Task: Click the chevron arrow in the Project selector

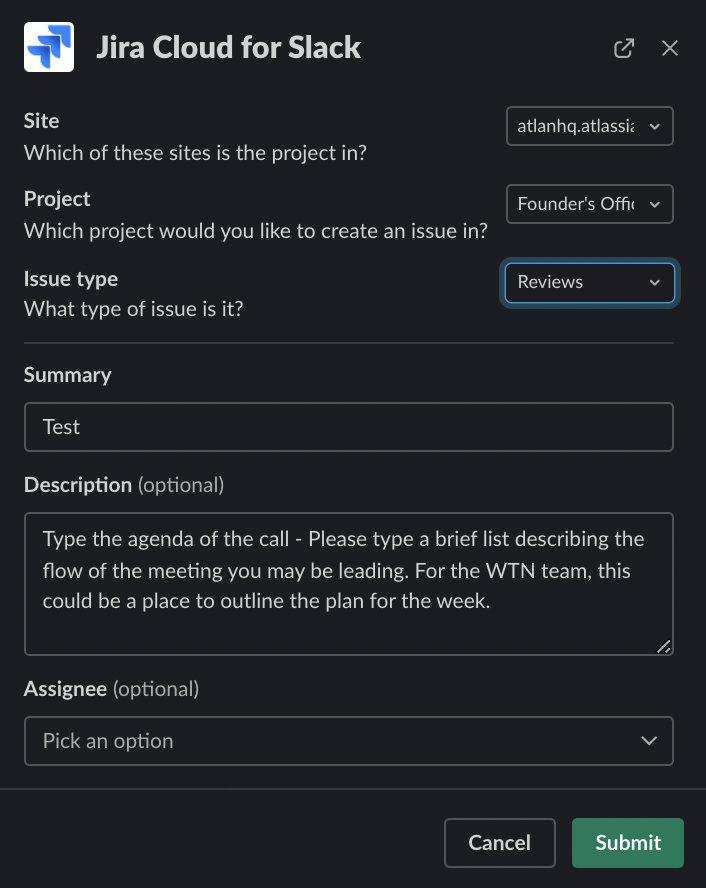Action: coord(655,204)
